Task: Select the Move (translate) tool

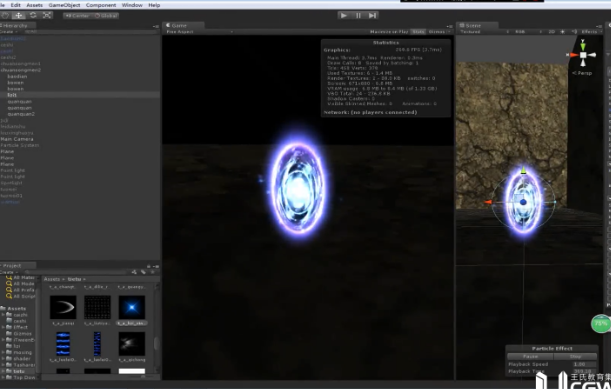Action: (18, 15)
